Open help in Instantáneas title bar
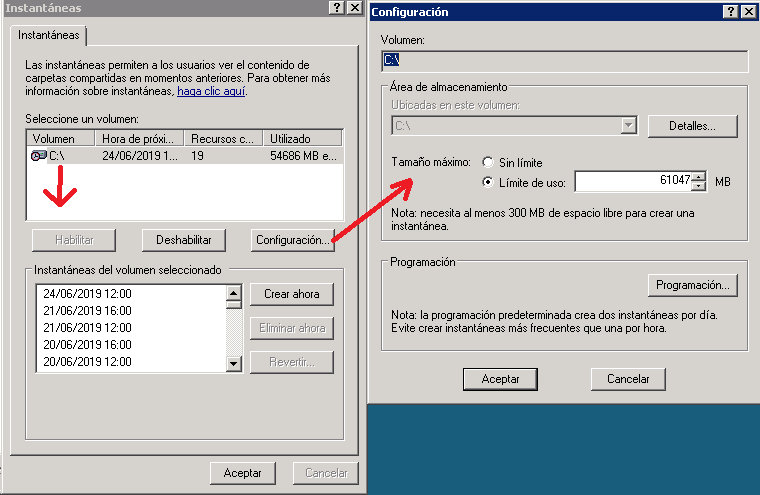 coord(336,8)
